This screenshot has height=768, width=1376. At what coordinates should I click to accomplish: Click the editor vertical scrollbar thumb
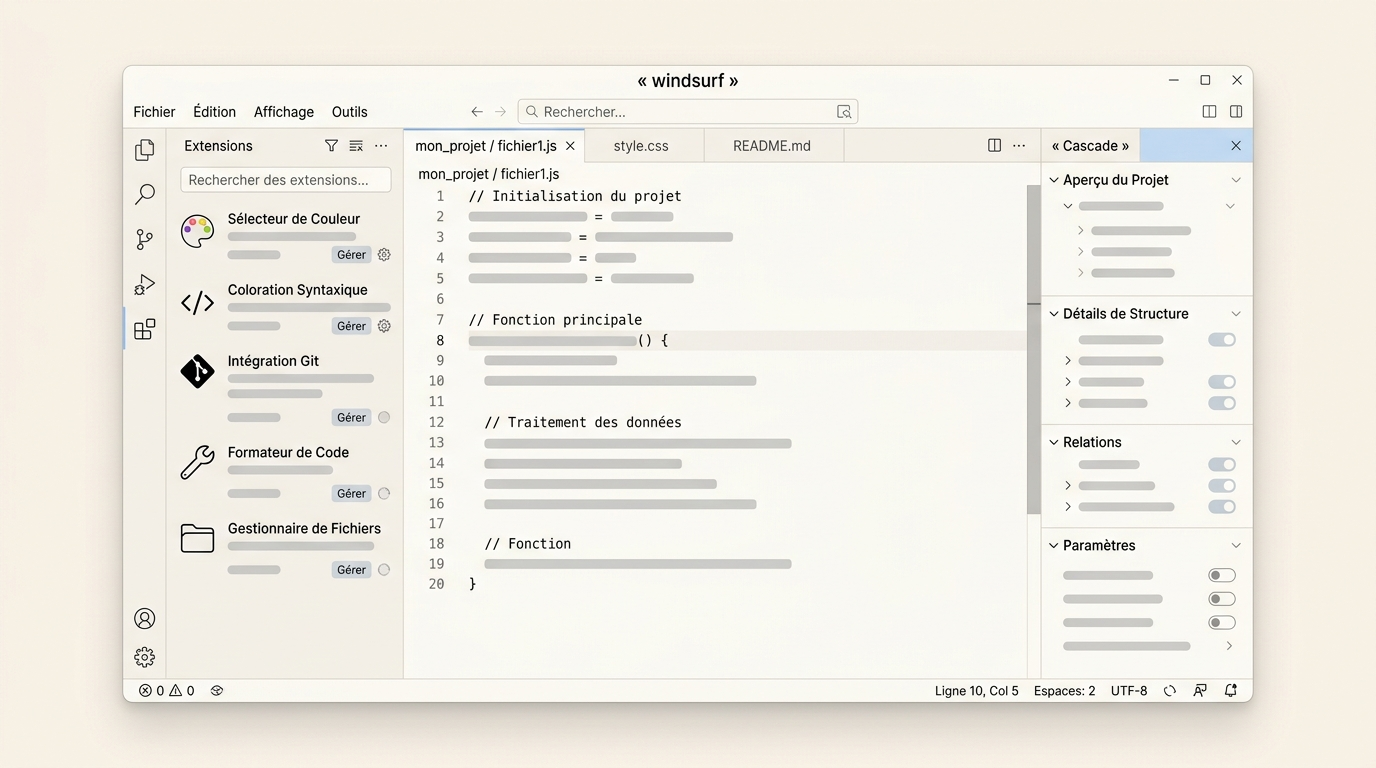pyautogui.click(x=1033, y=350)
